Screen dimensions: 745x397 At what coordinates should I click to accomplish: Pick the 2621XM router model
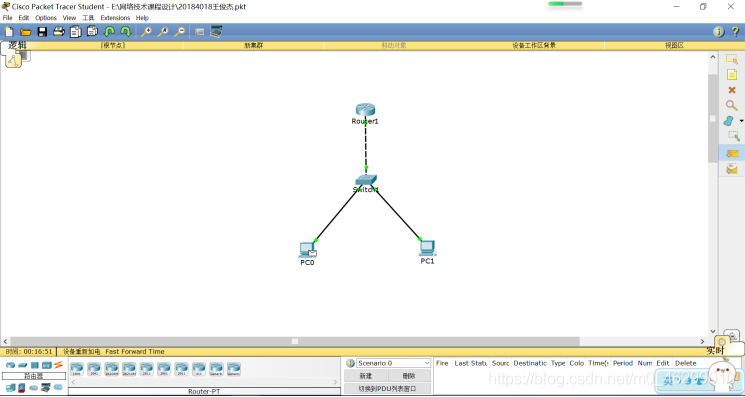129,369
